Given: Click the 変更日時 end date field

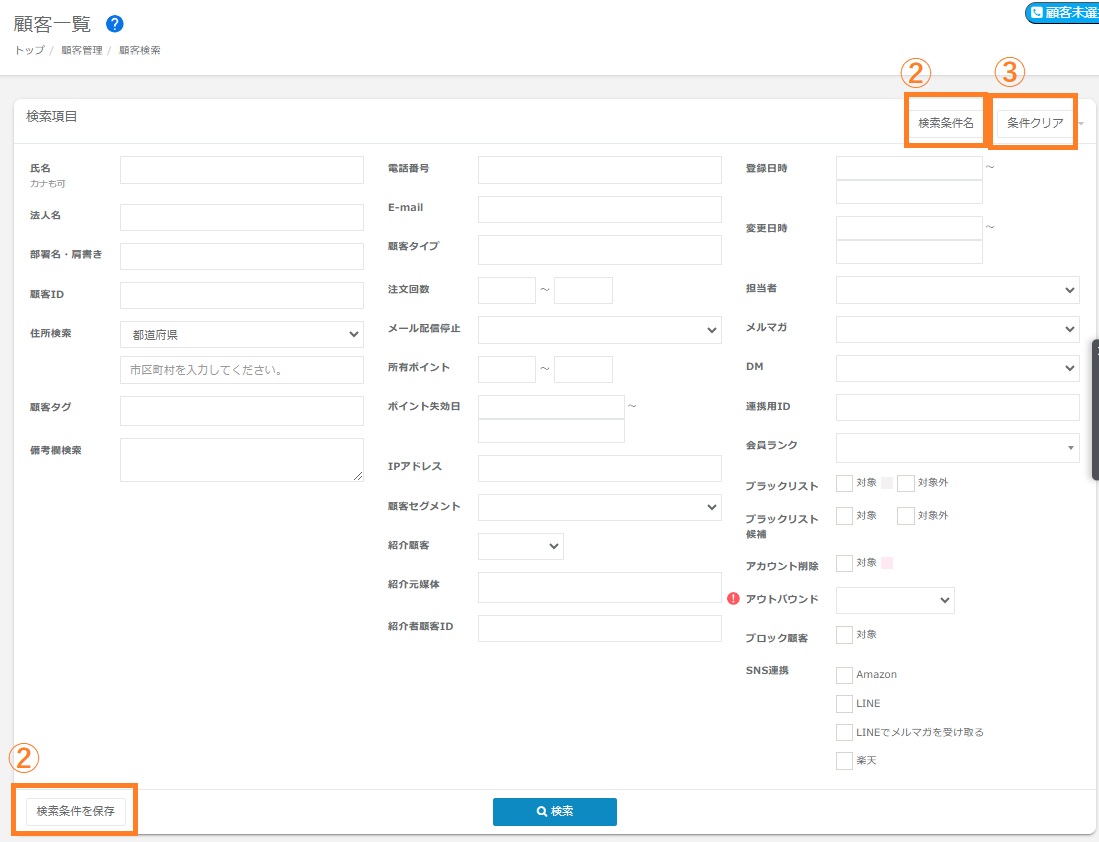Looking at the screenshot, I should coord(909,252).
